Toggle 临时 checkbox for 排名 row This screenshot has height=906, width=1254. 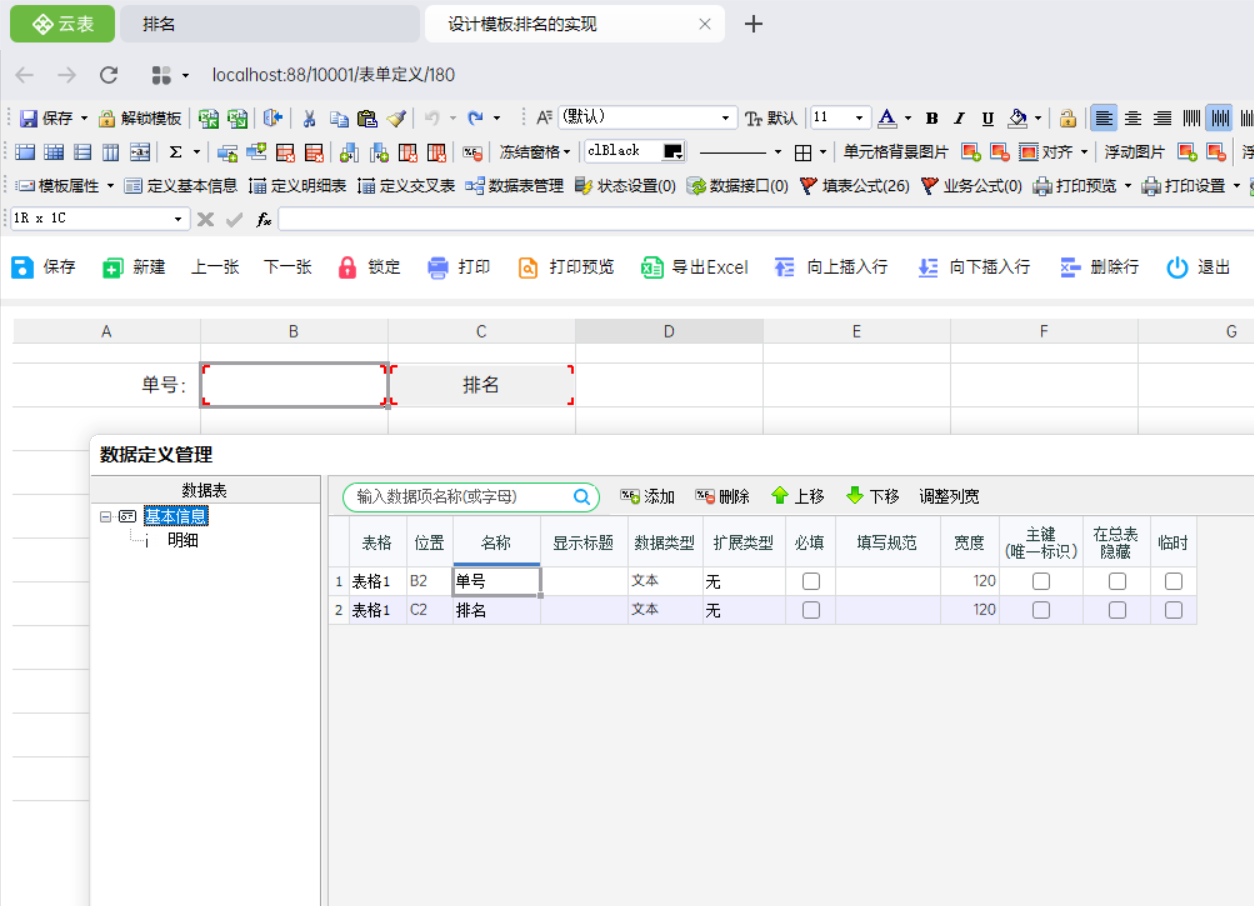click(1173, 610)
